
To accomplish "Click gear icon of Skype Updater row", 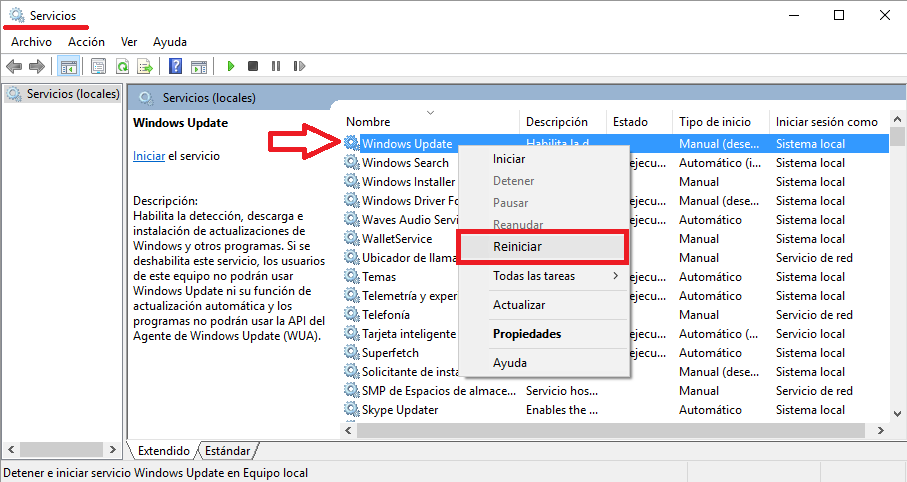I will pyautogui.click(x=352, y=409).
